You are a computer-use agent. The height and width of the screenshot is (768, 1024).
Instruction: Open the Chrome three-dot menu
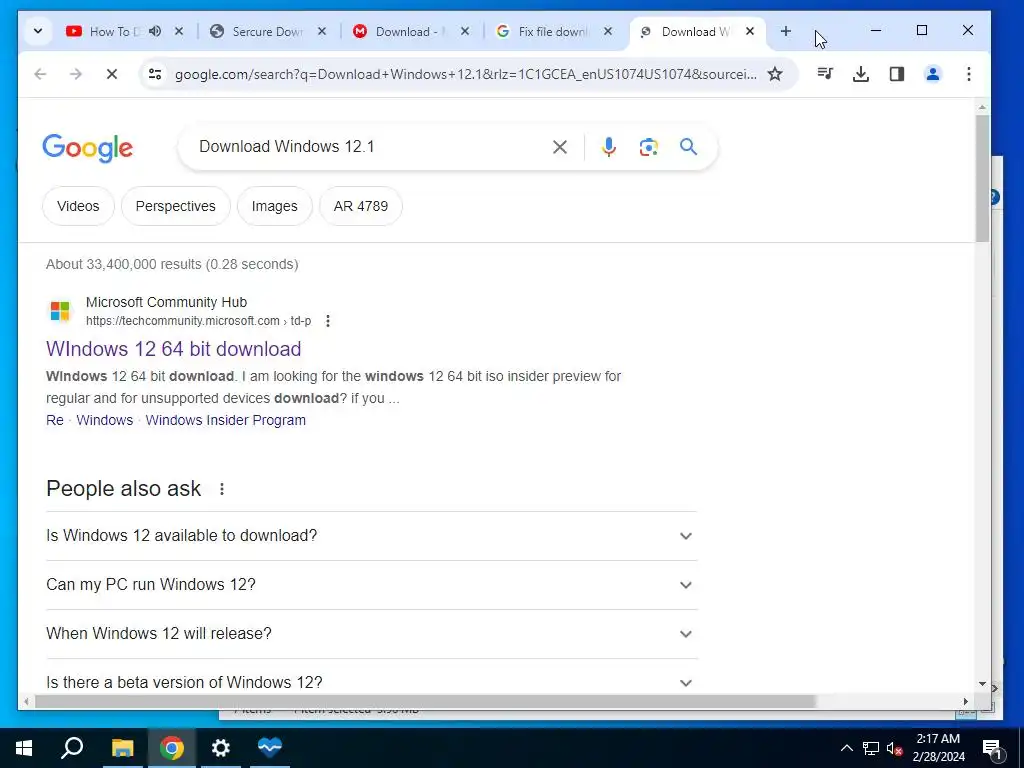click(968, 74)
